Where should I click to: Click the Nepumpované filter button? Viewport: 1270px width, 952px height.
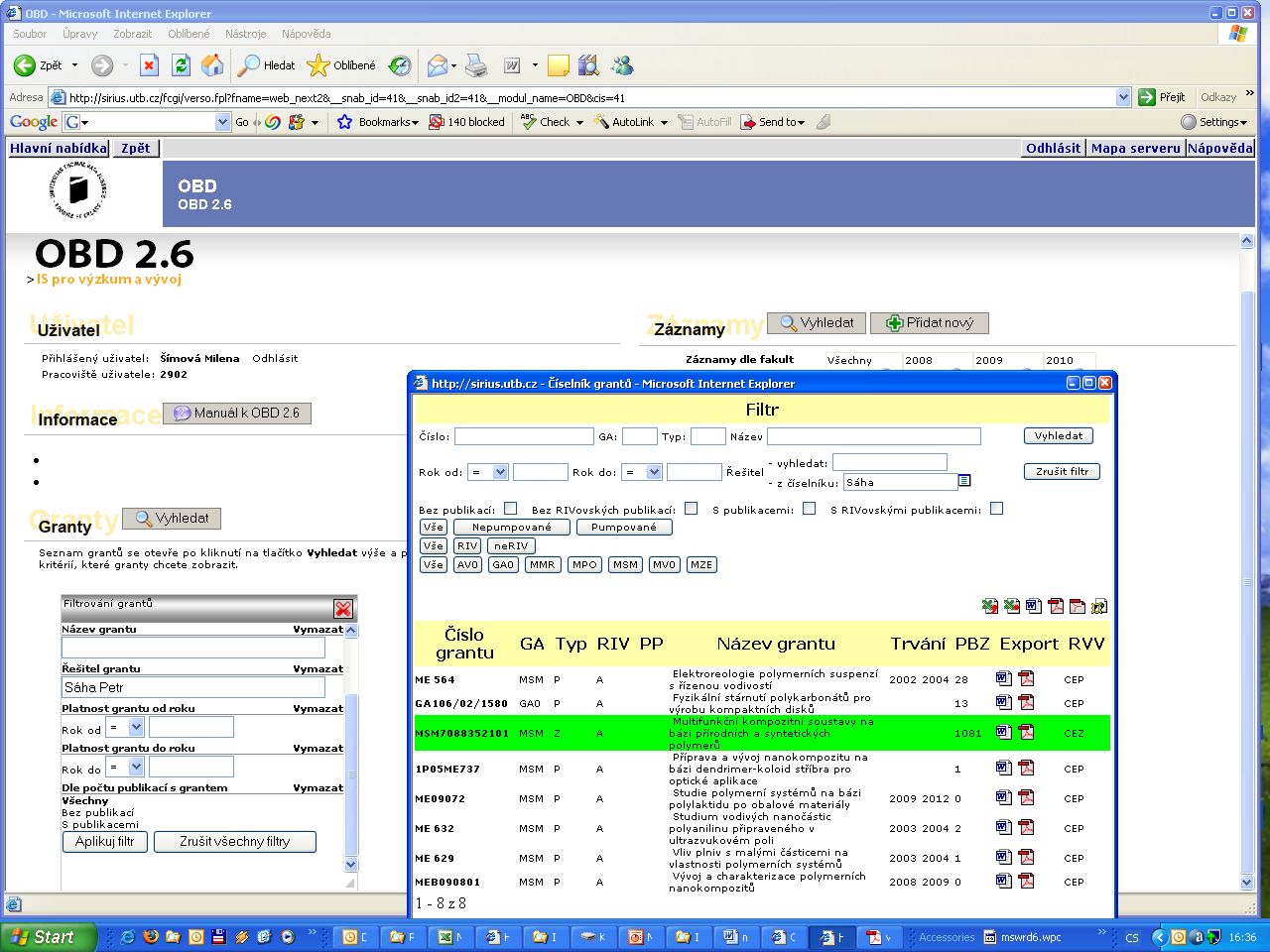click(511, 527)
